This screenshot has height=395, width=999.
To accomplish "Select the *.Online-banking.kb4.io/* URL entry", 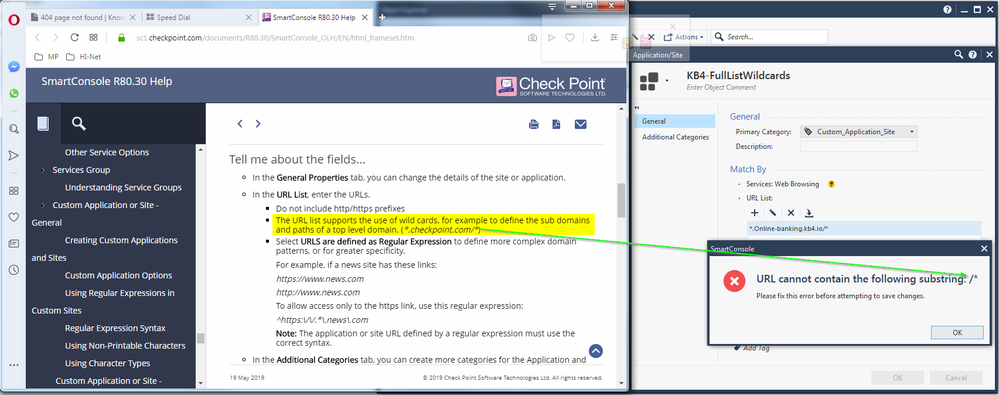I will [864, 228].
